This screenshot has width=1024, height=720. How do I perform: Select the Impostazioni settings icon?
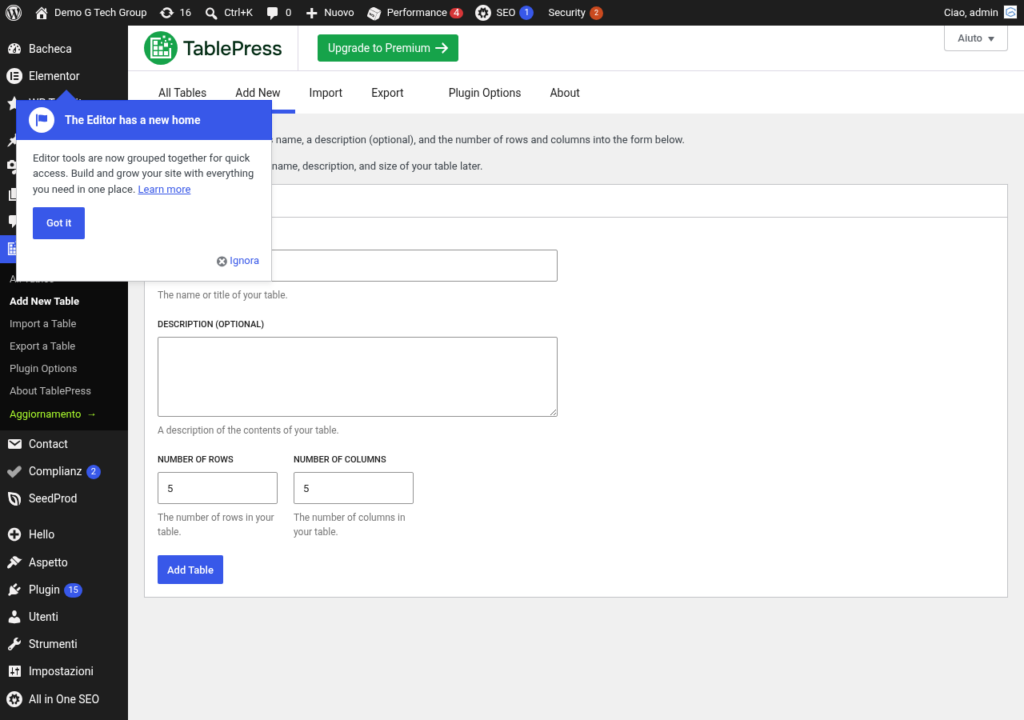pyautogui.click(x=14, y=671)
